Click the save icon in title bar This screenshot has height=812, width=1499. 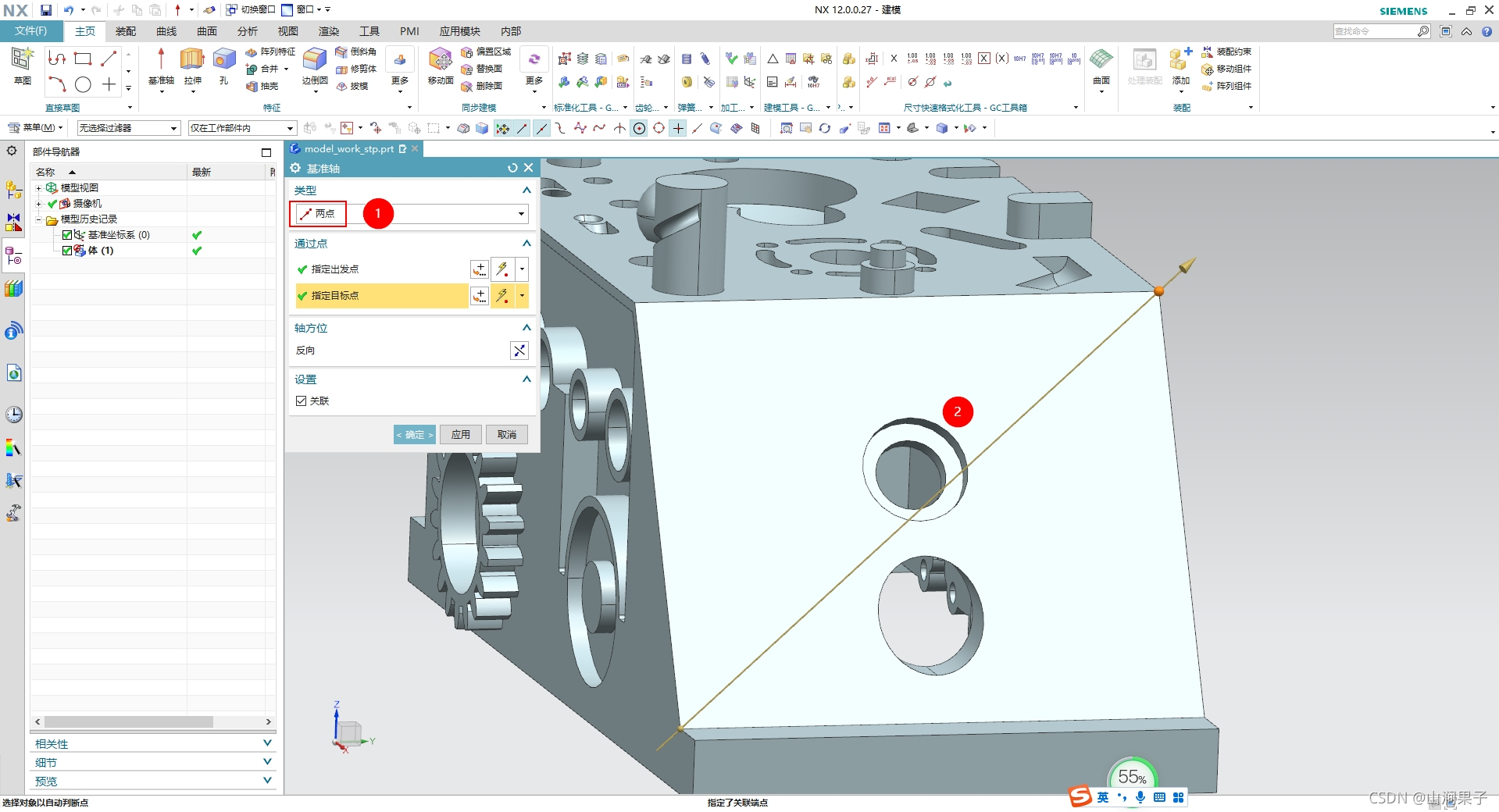(x=46, y=10)
